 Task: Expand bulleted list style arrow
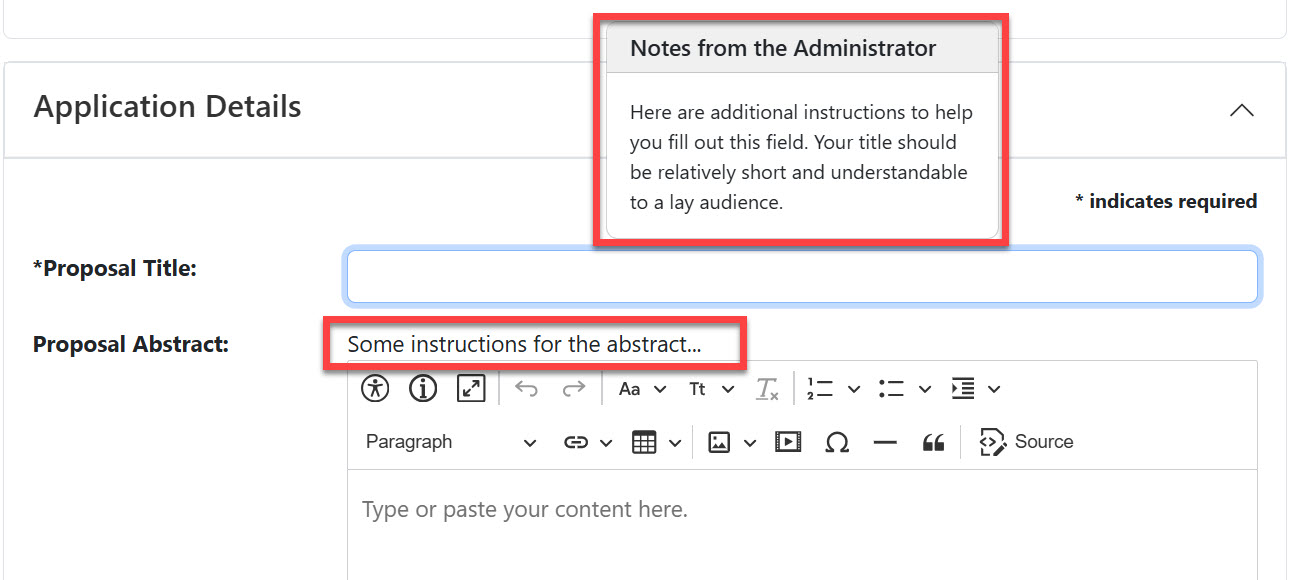click(x=925, y=389)
